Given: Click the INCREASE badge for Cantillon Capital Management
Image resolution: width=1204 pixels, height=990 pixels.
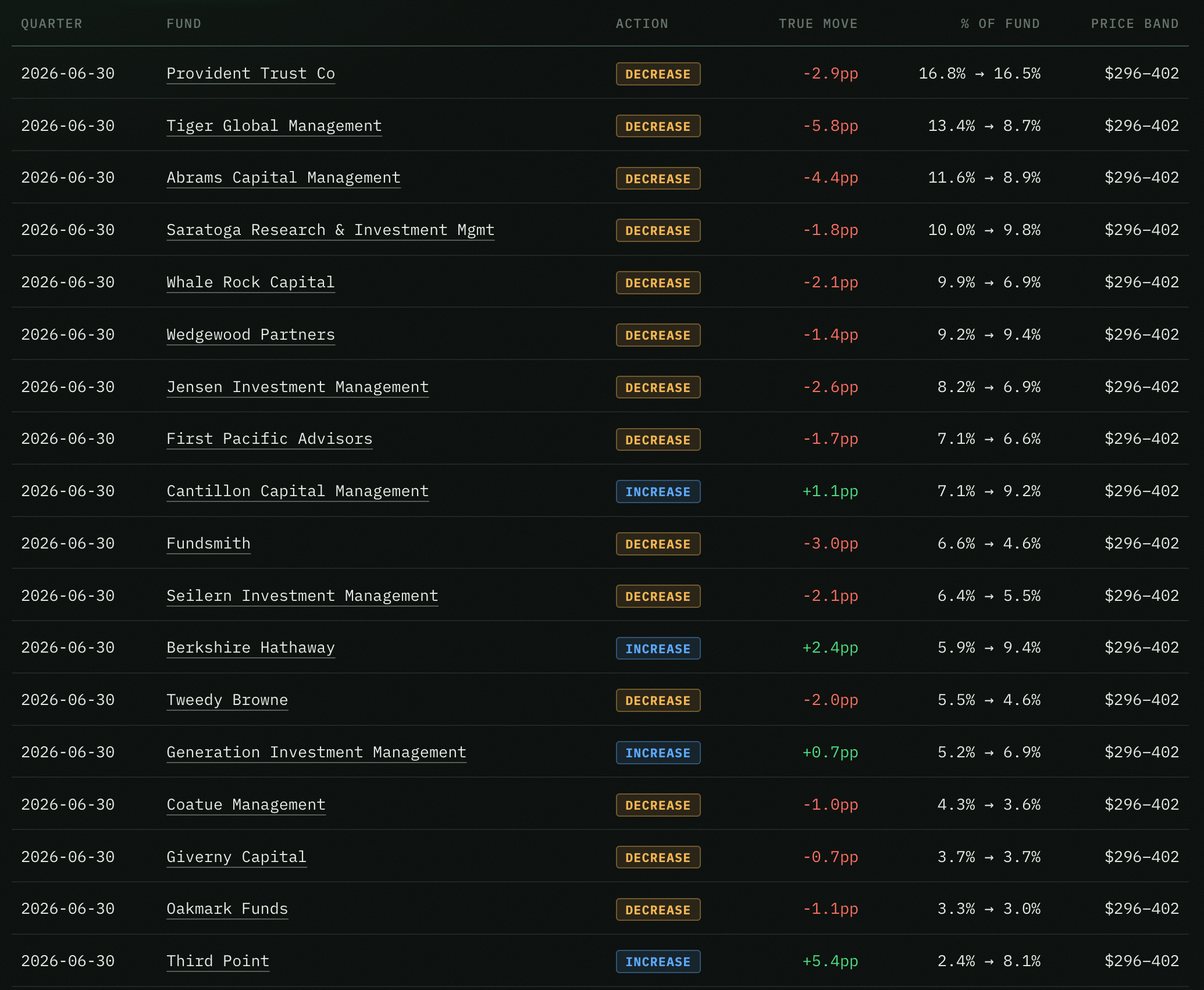Looking at the screenshot, I should pyautogui.click(x=658, y=492).
